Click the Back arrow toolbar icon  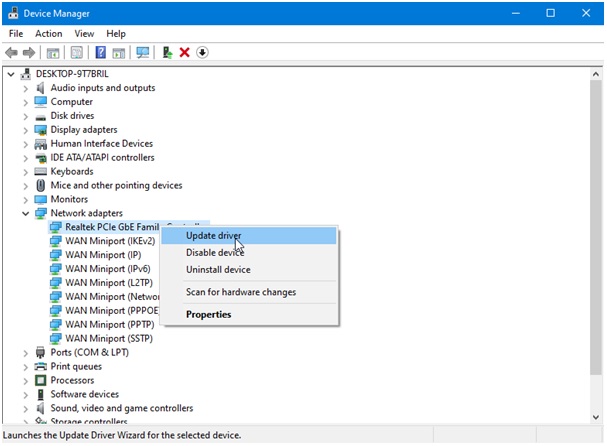click(11, 52)
